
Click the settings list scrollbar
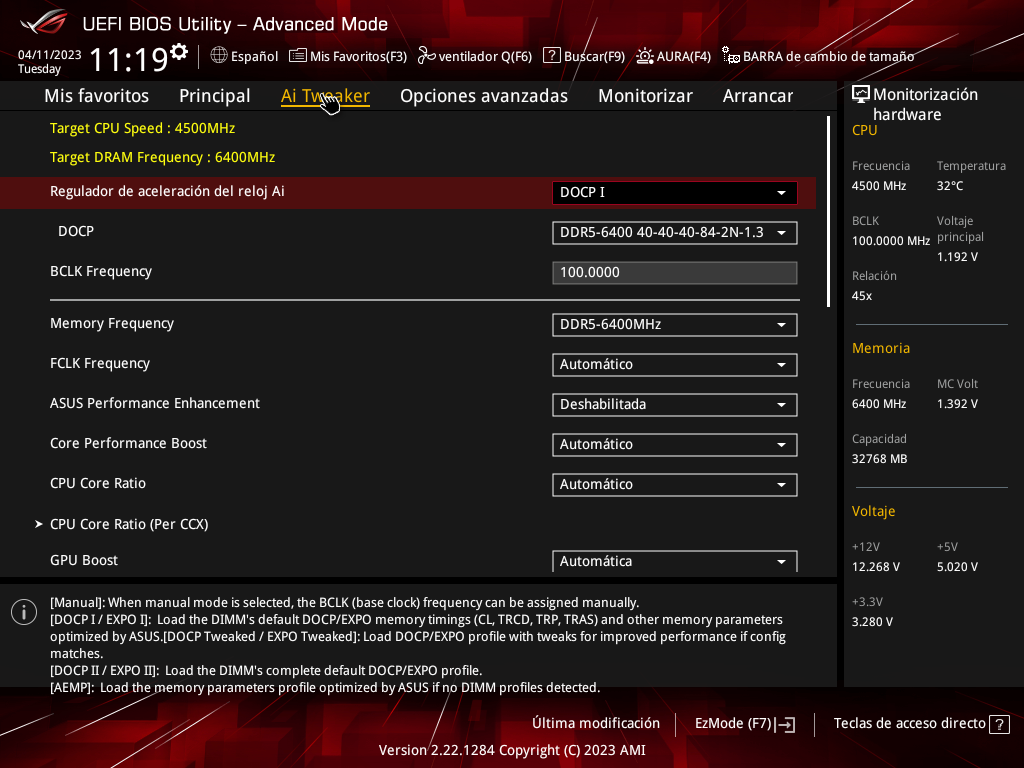pyautogui.click(x=828, y=212)
